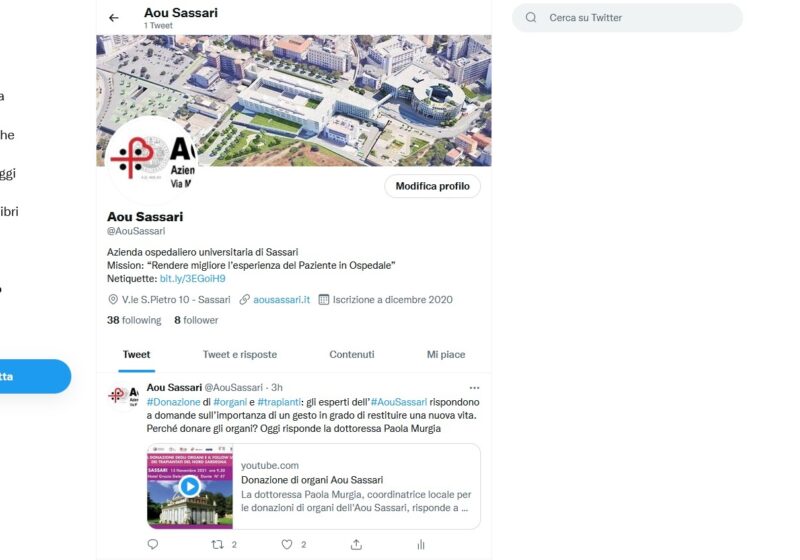Select the Contenuti tab
The width and height of the screenshot is (800, 560).
352,354
